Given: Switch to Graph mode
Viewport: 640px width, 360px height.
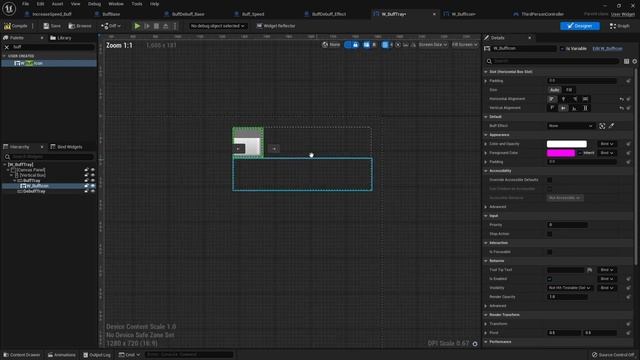Looking at the screenshot, I should [620, 26].
